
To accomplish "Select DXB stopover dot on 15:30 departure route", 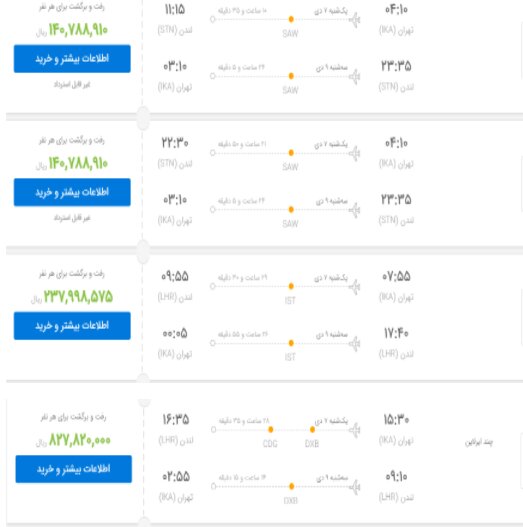I will 312,430.
